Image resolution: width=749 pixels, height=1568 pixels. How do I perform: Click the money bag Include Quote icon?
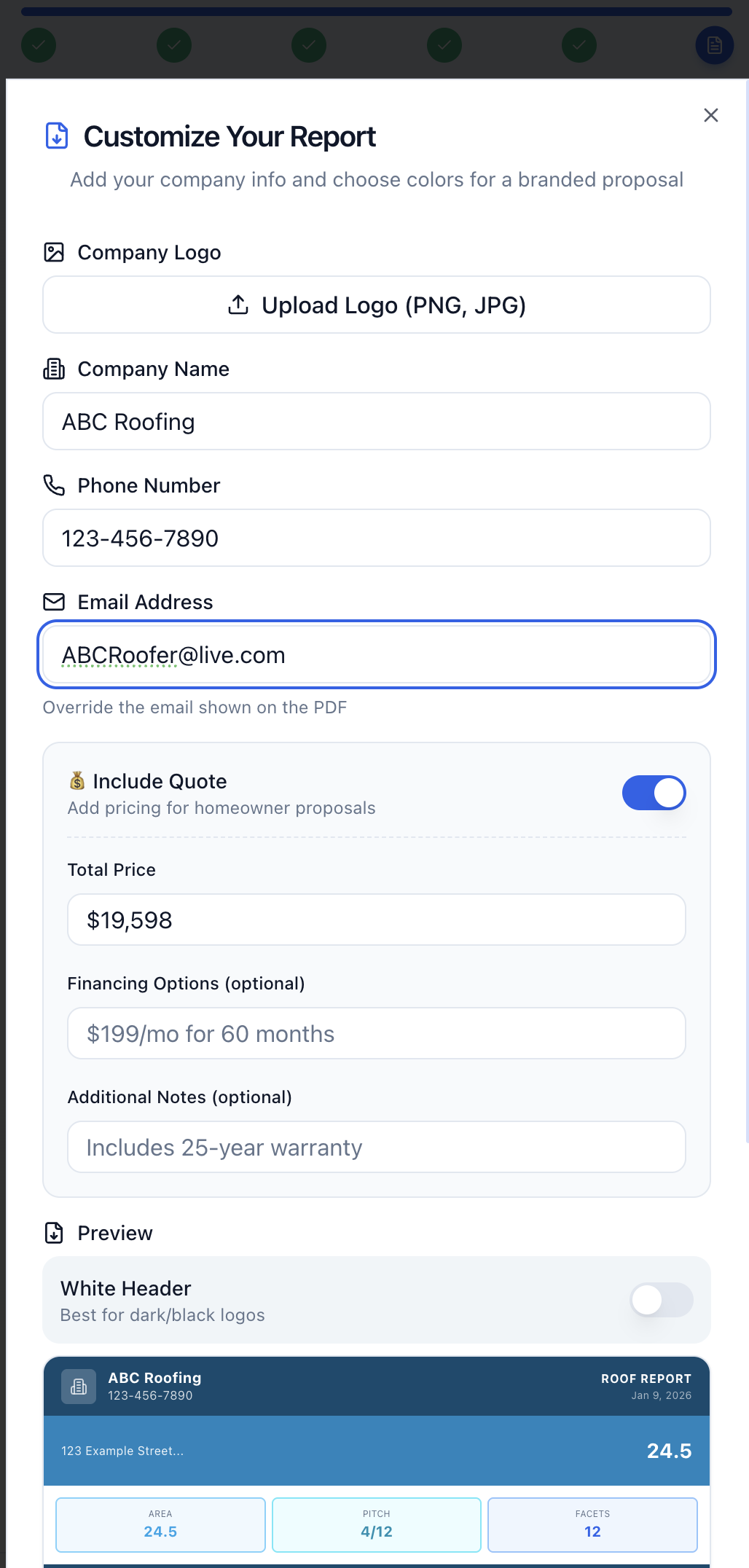(77, 781)
